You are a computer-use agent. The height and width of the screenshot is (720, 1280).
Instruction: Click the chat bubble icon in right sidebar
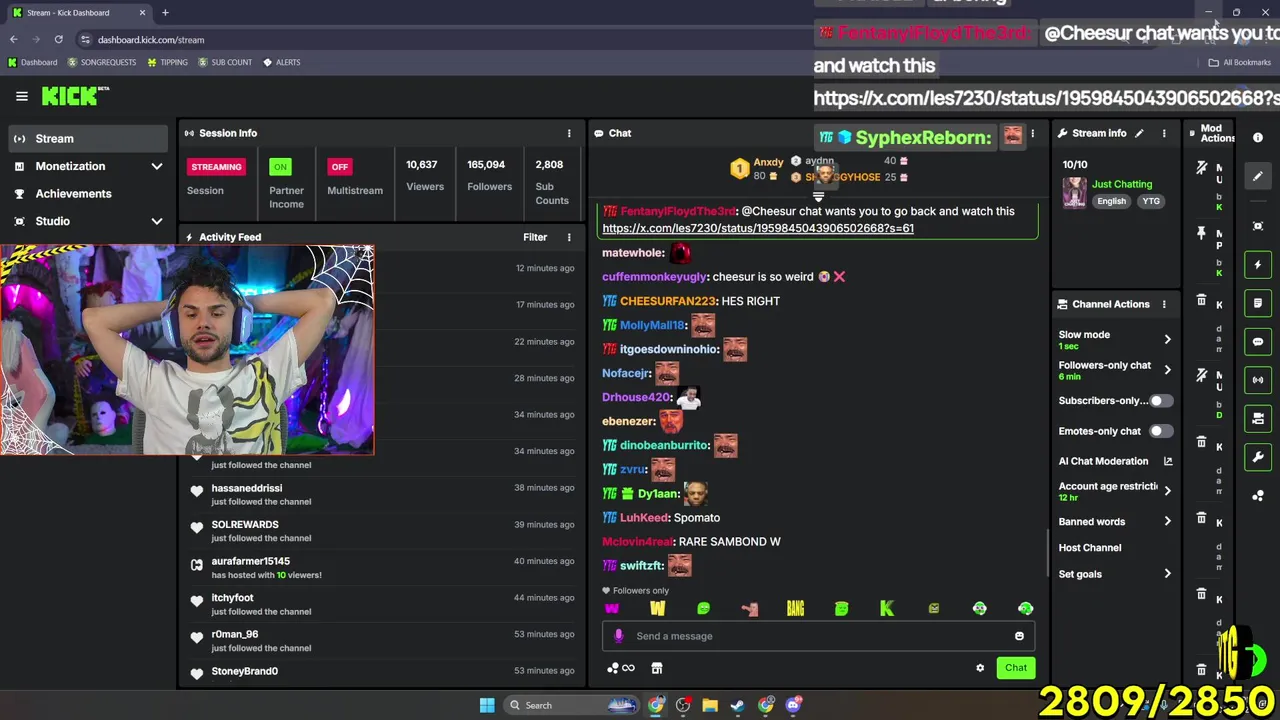coord(1258,341)
